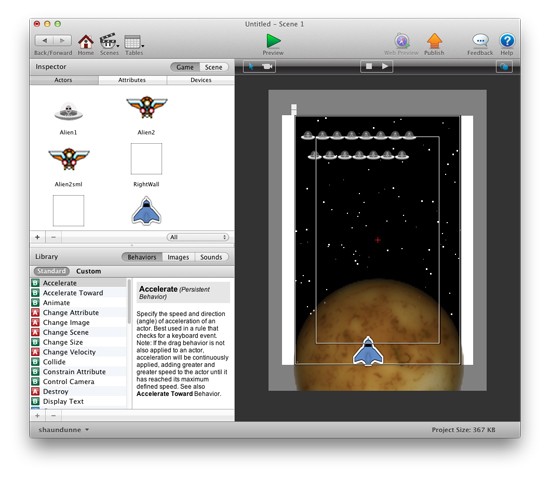Play the scene with the small play button
Viewport: 550px width, 479px height.
385,66
